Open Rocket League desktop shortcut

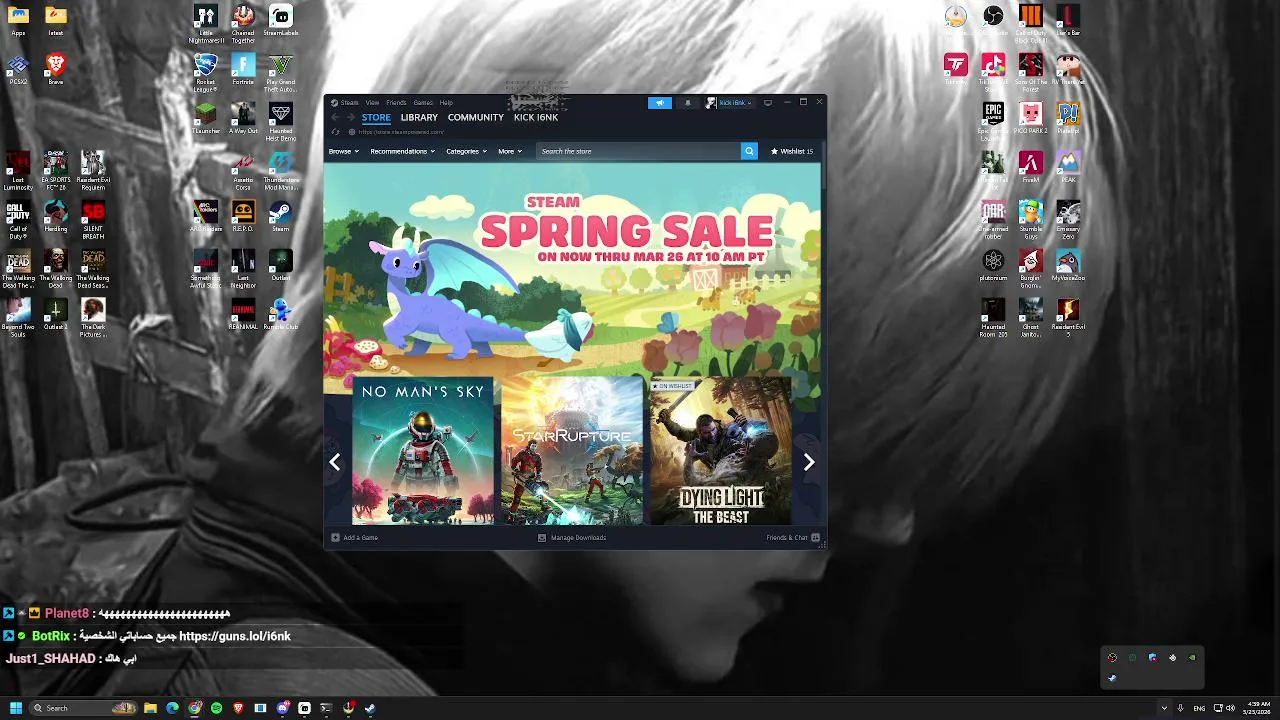tap(205, 70)
